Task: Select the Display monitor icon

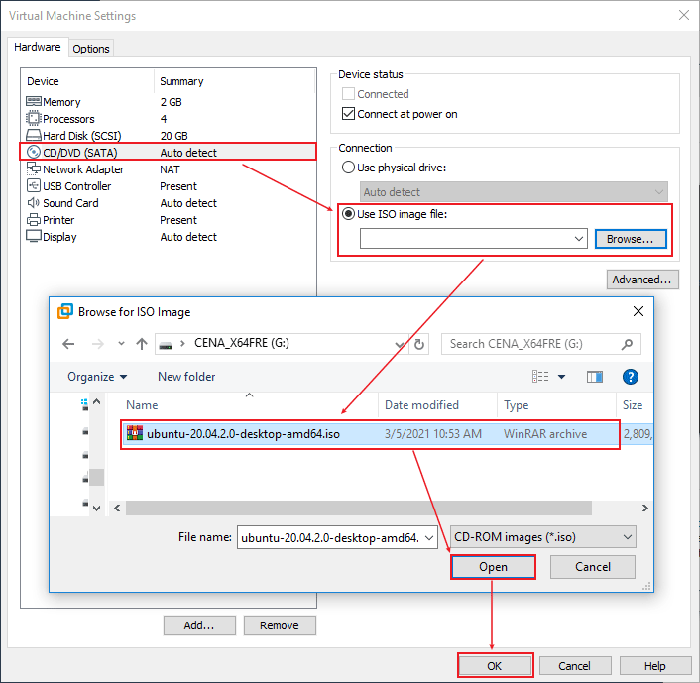Action: click(33, 237)
